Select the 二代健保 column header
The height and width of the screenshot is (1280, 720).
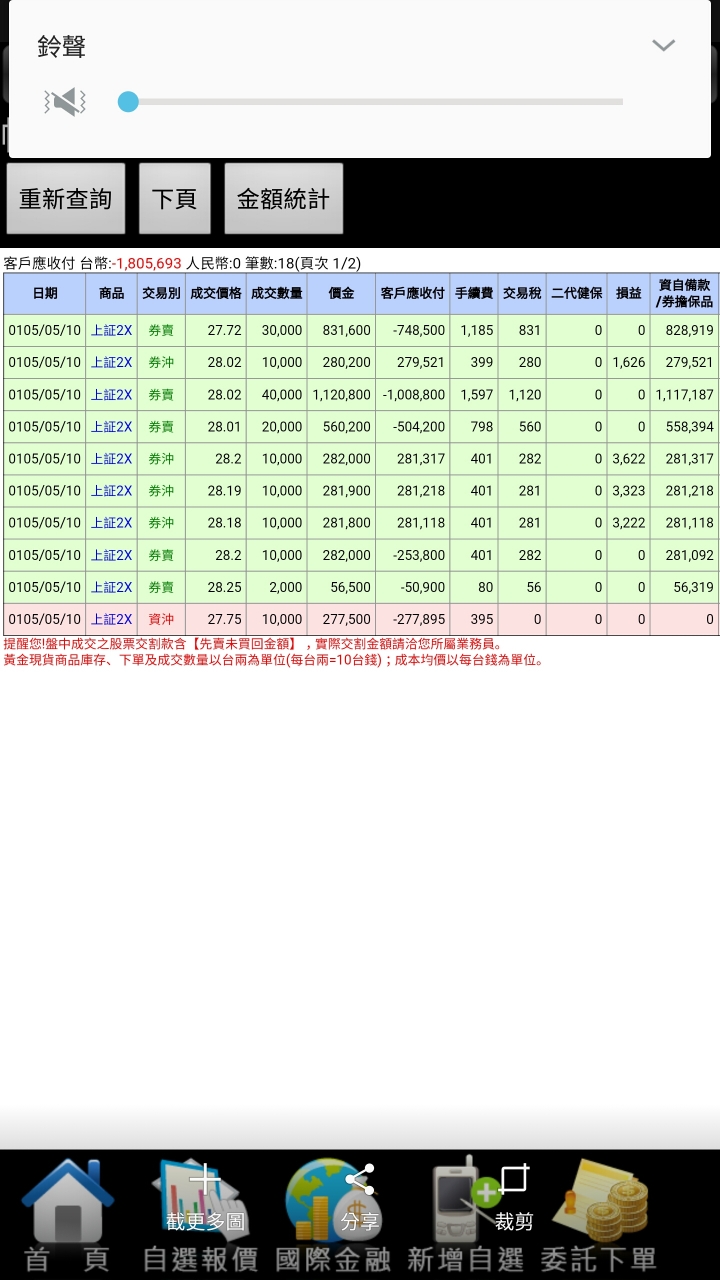click(x=576, y=293)
